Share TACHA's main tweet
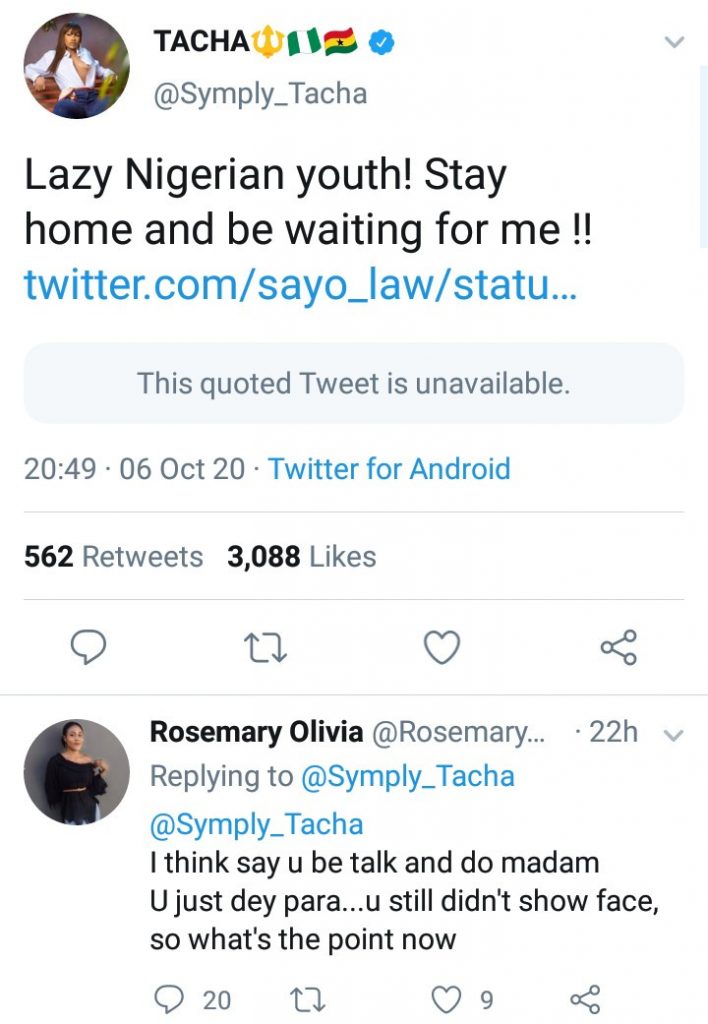The height and width of the screenshot is (1024, 708). click(618, 648)
